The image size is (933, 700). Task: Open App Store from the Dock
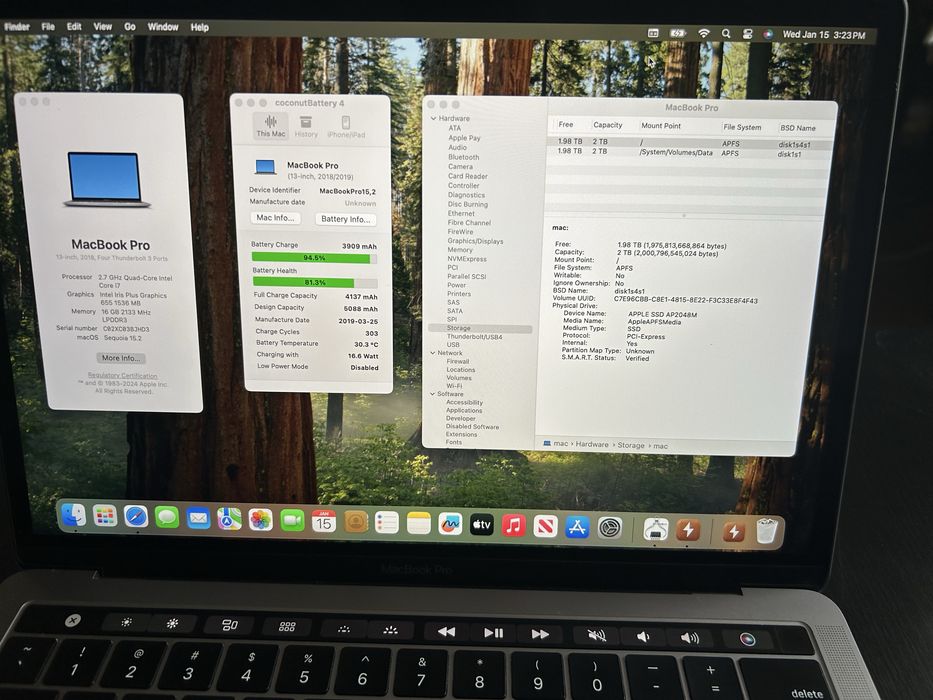point(577,527)
